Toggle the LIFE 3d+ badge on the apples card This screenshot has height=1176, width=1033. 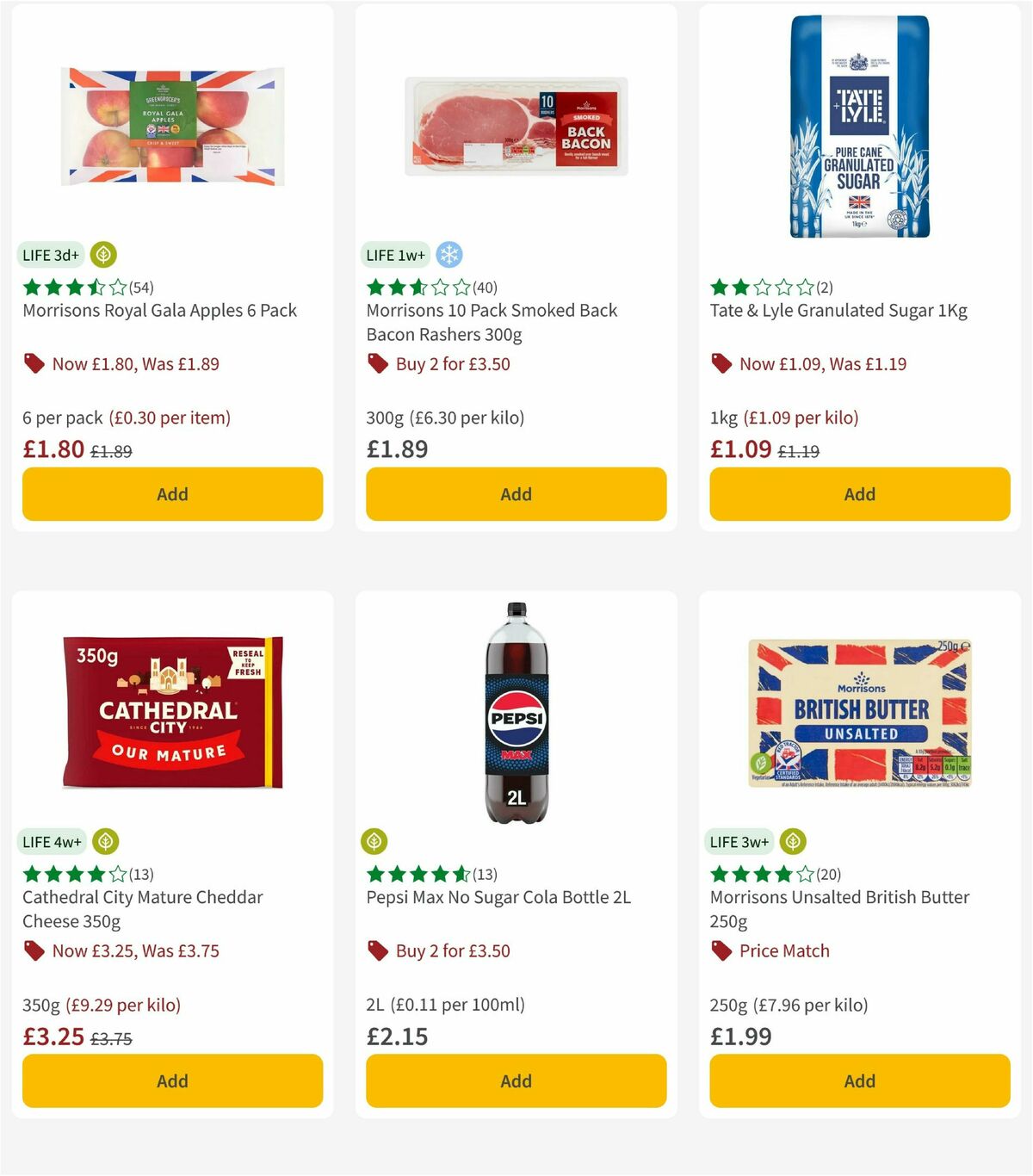(49, 255)
